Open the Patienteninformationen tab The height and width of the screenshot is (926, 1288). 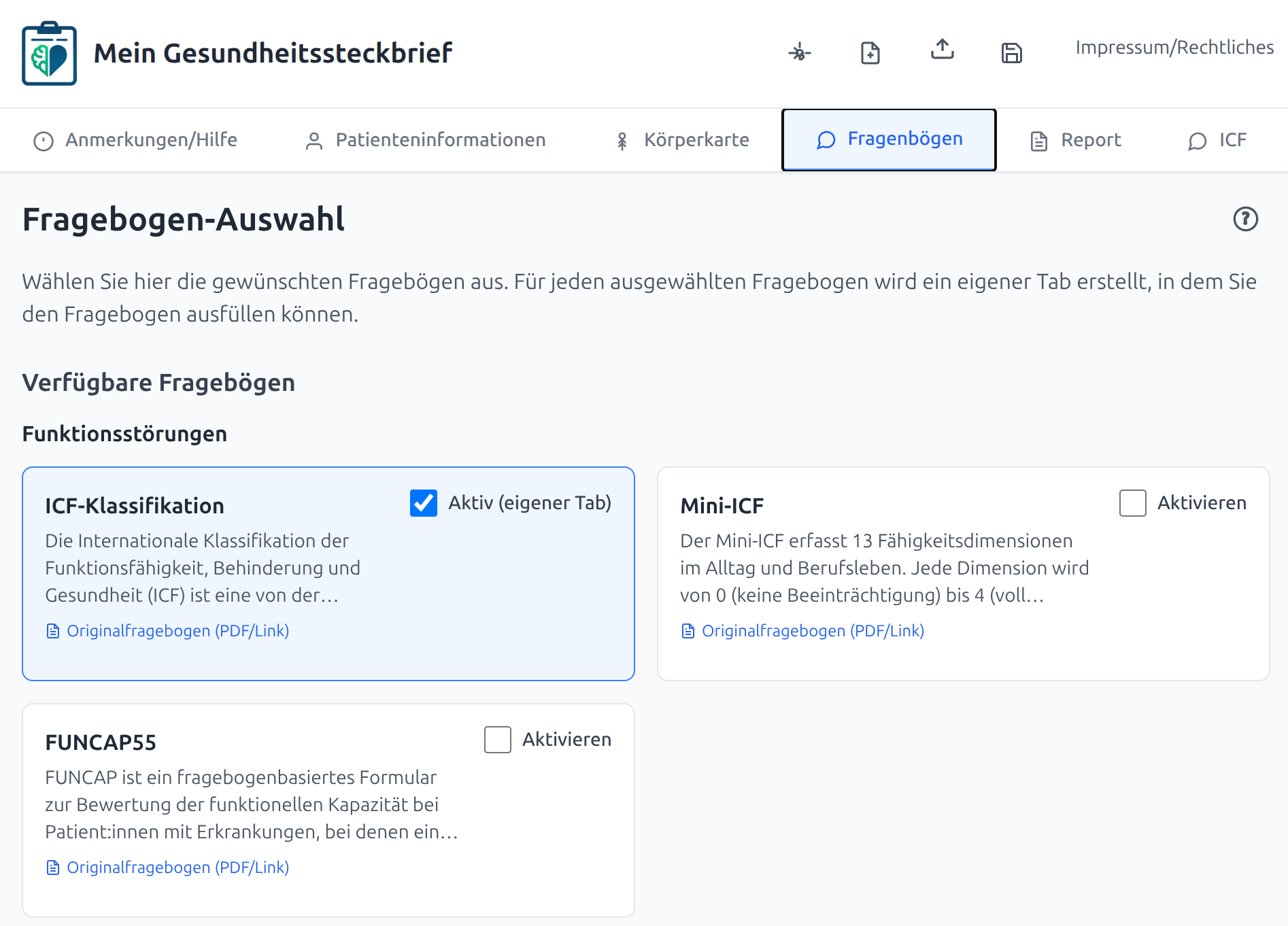click(x=426, y=140)
